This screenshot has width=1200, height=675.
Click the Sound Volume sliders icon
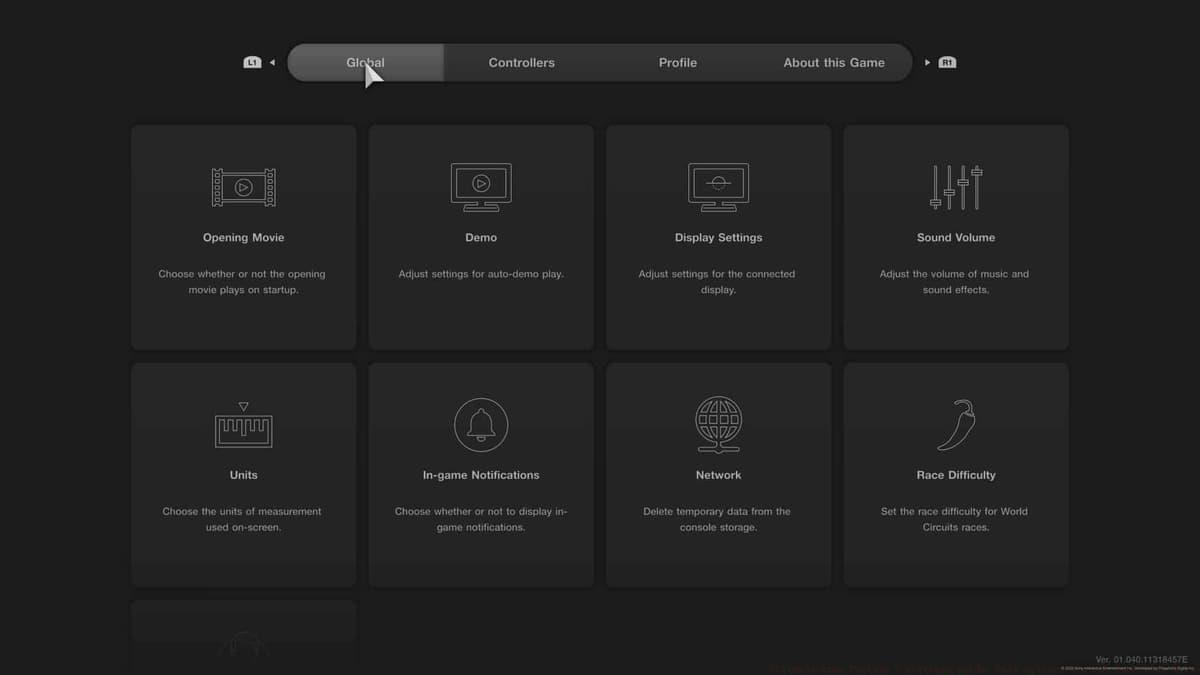click(956, 187)
